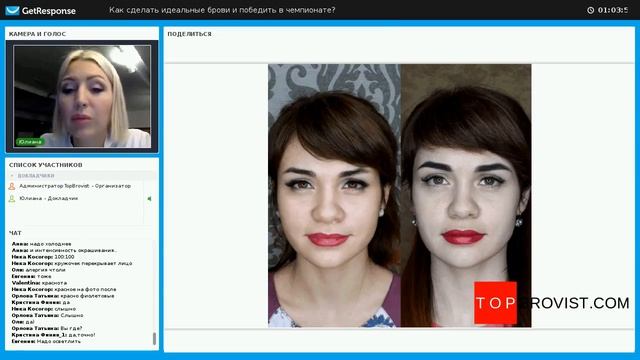Click the GetResponse logo
The width and height of the screenshot is (640, 360).
(40, 11)
